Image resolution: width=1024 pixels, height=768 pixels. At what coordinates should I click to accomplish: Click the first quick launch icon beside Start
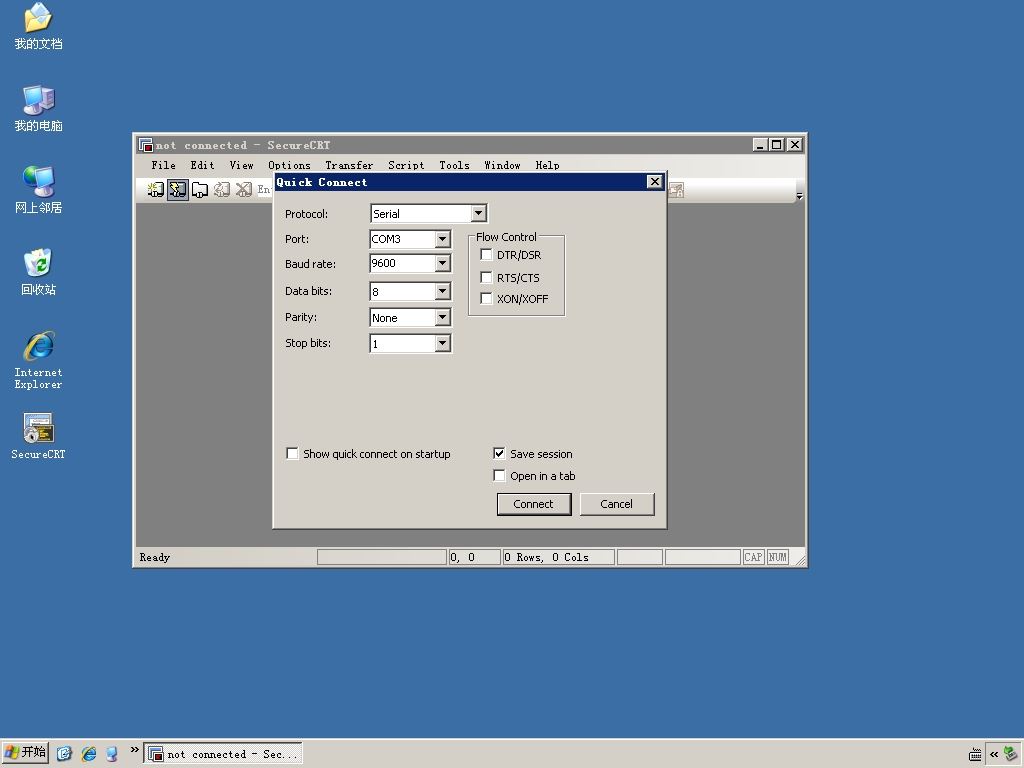point(64,754)
